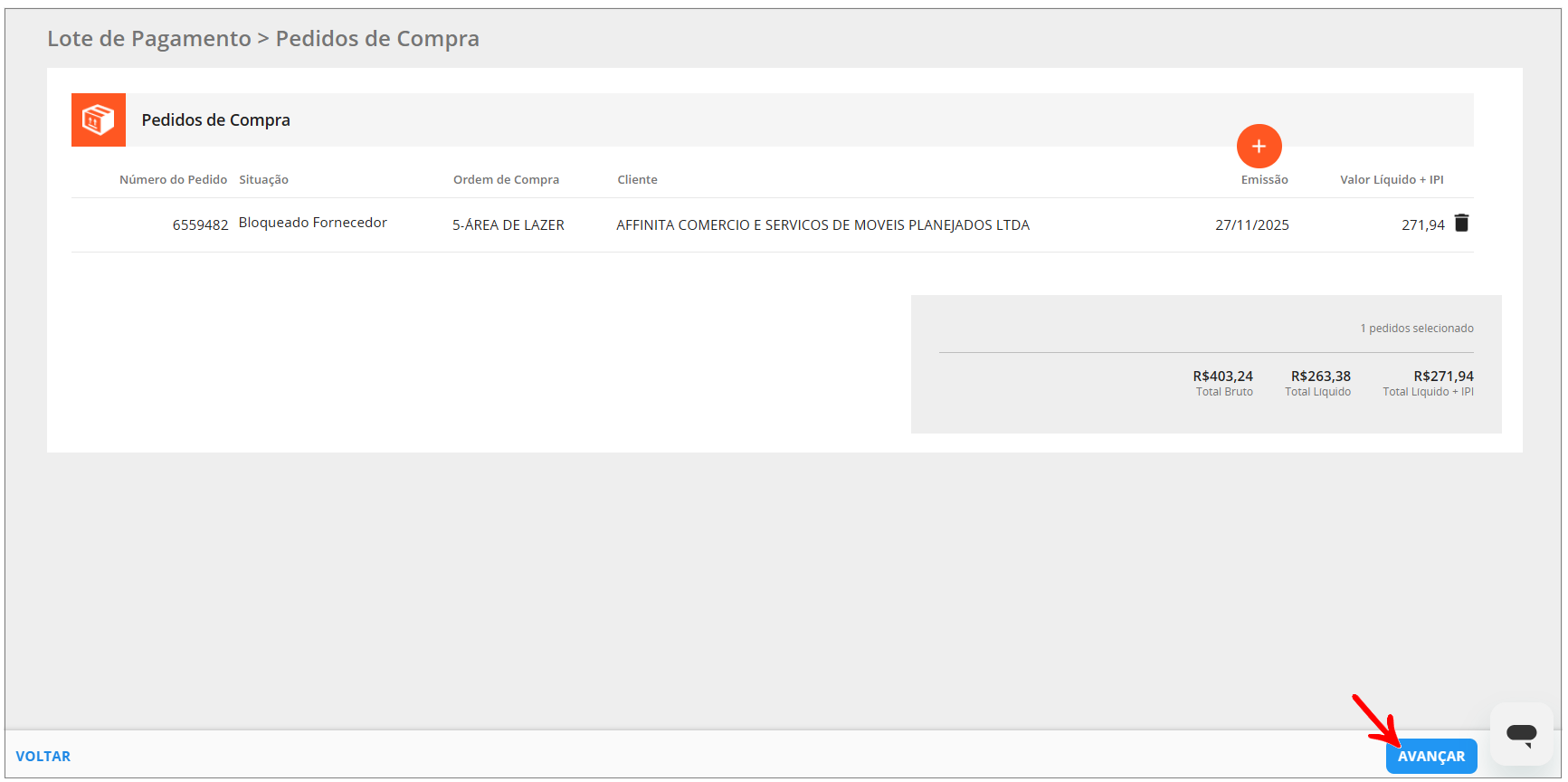Click the Pedidos de Compra box icon

[99, 119]
